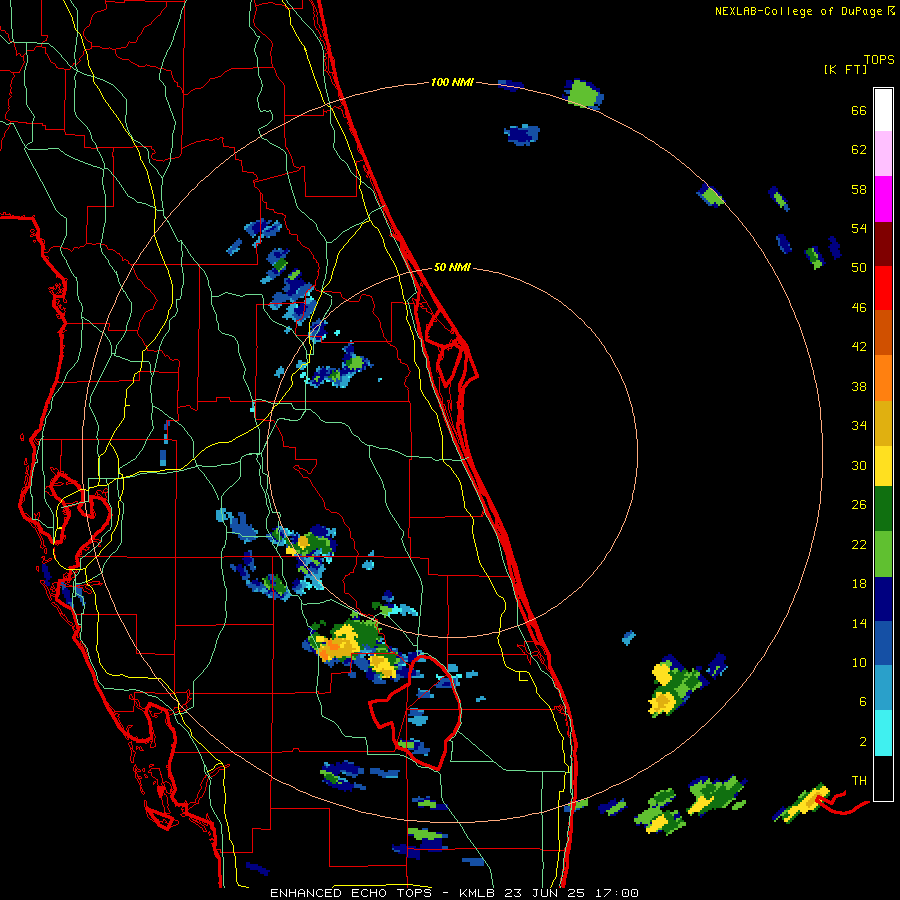Select the 50 value on the TOPS scale
The image size is (900, 900).
pyautogui.click(x=859, y=267)
